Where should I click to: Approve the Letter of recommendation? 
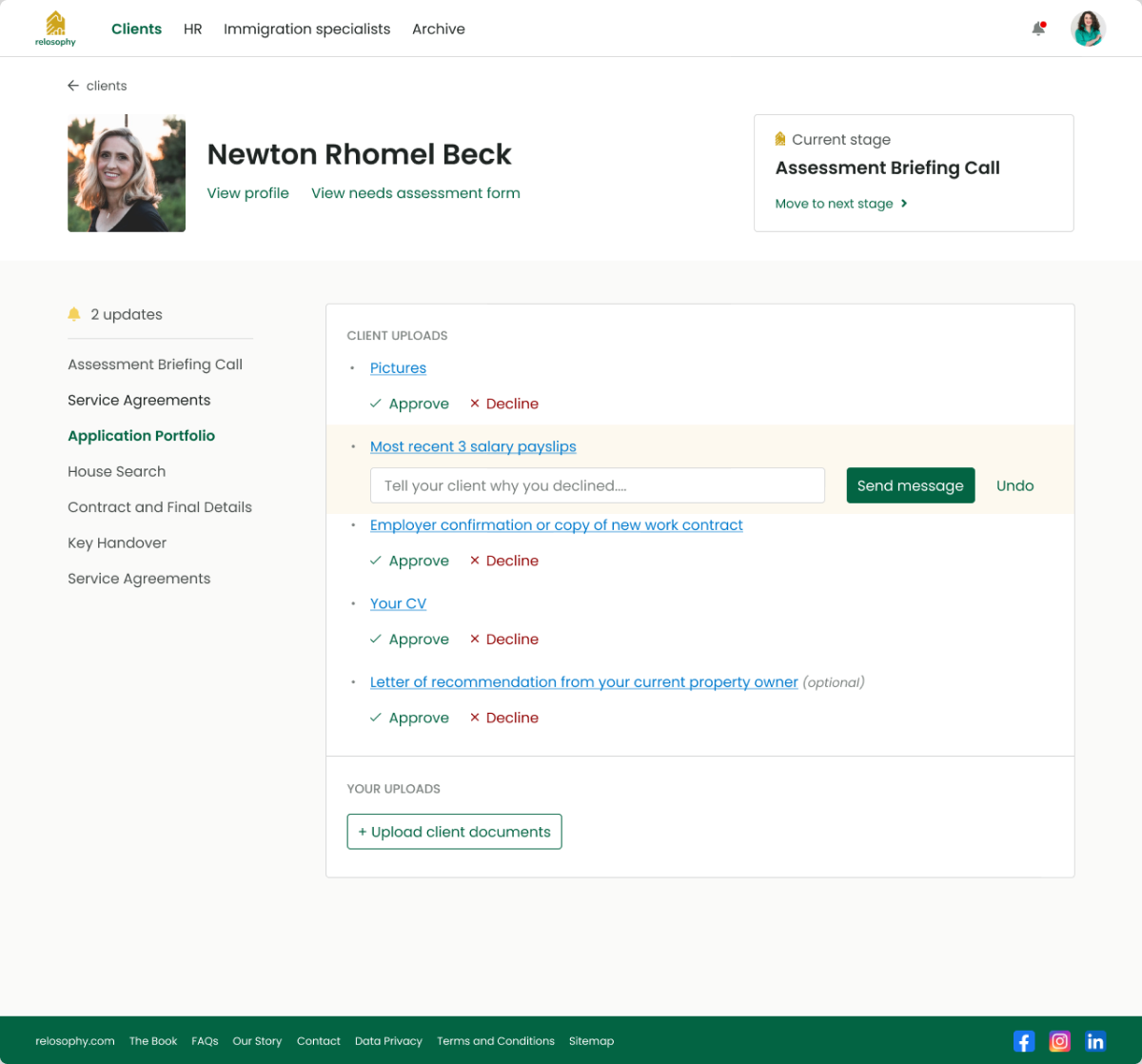409,718
